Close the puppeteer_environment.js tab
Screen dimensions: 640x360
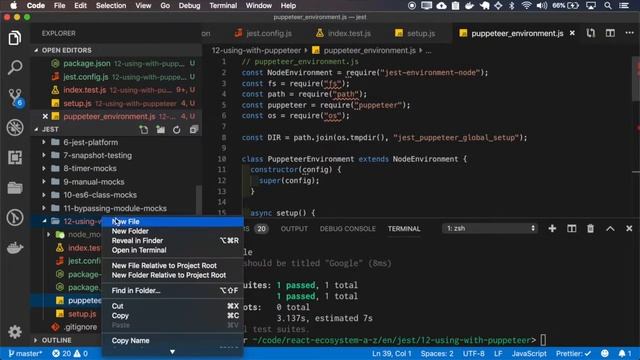pos(572,33)
